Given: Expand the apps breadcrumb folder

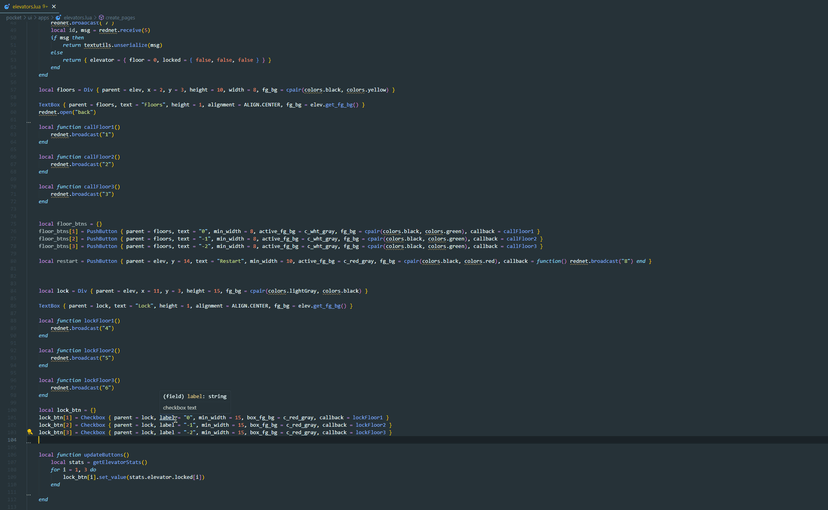Looking at the screenshot, I should coord(43,17).
